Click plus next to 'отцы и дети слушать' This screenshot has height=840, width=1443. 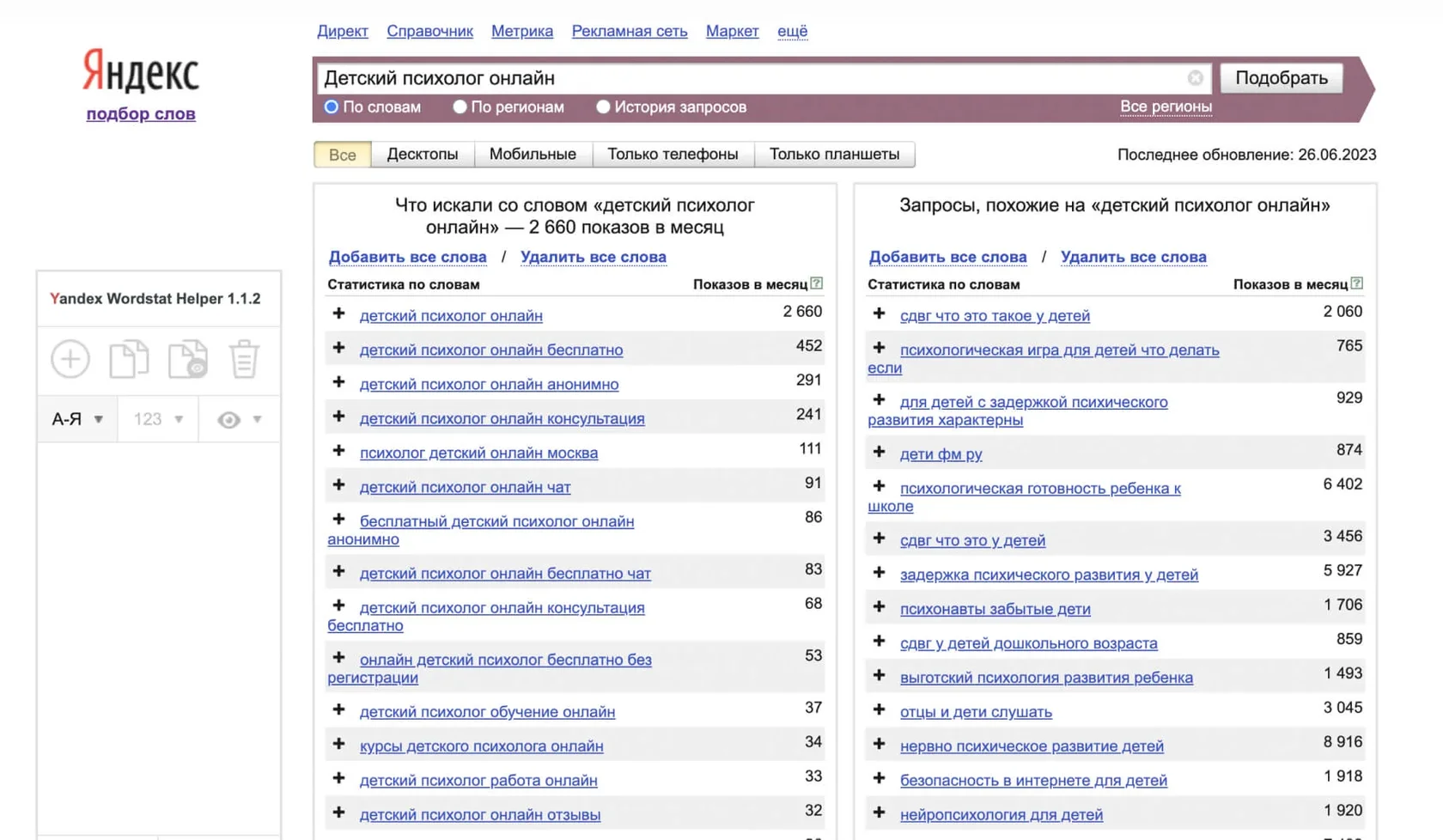[880, 710]
